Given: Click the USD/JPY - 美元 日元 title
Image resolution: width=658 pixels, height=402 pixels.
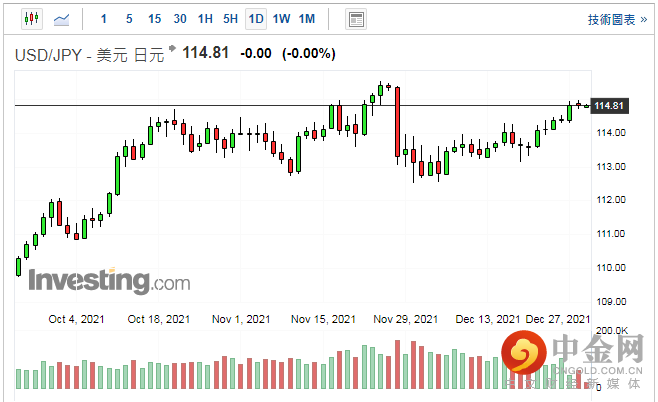Looking at the screenshot, I should click(x=89, y=55).
